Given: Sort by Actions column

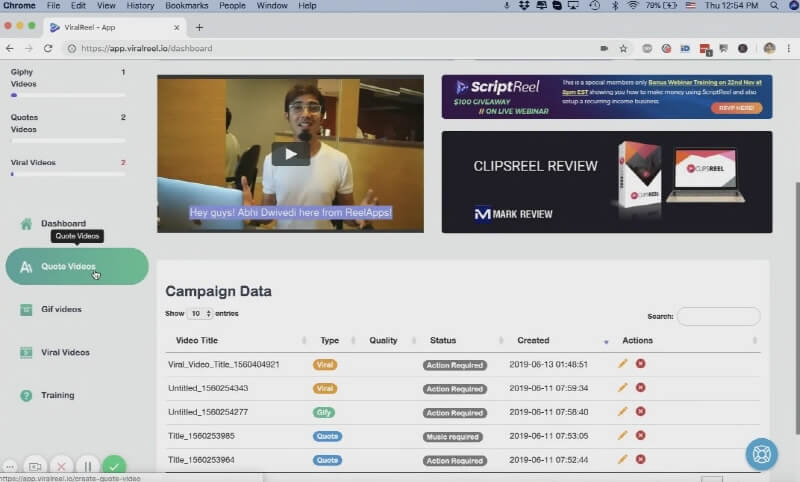Looking at the screenshot, I should pyautogui.click(x=637, y=340).
